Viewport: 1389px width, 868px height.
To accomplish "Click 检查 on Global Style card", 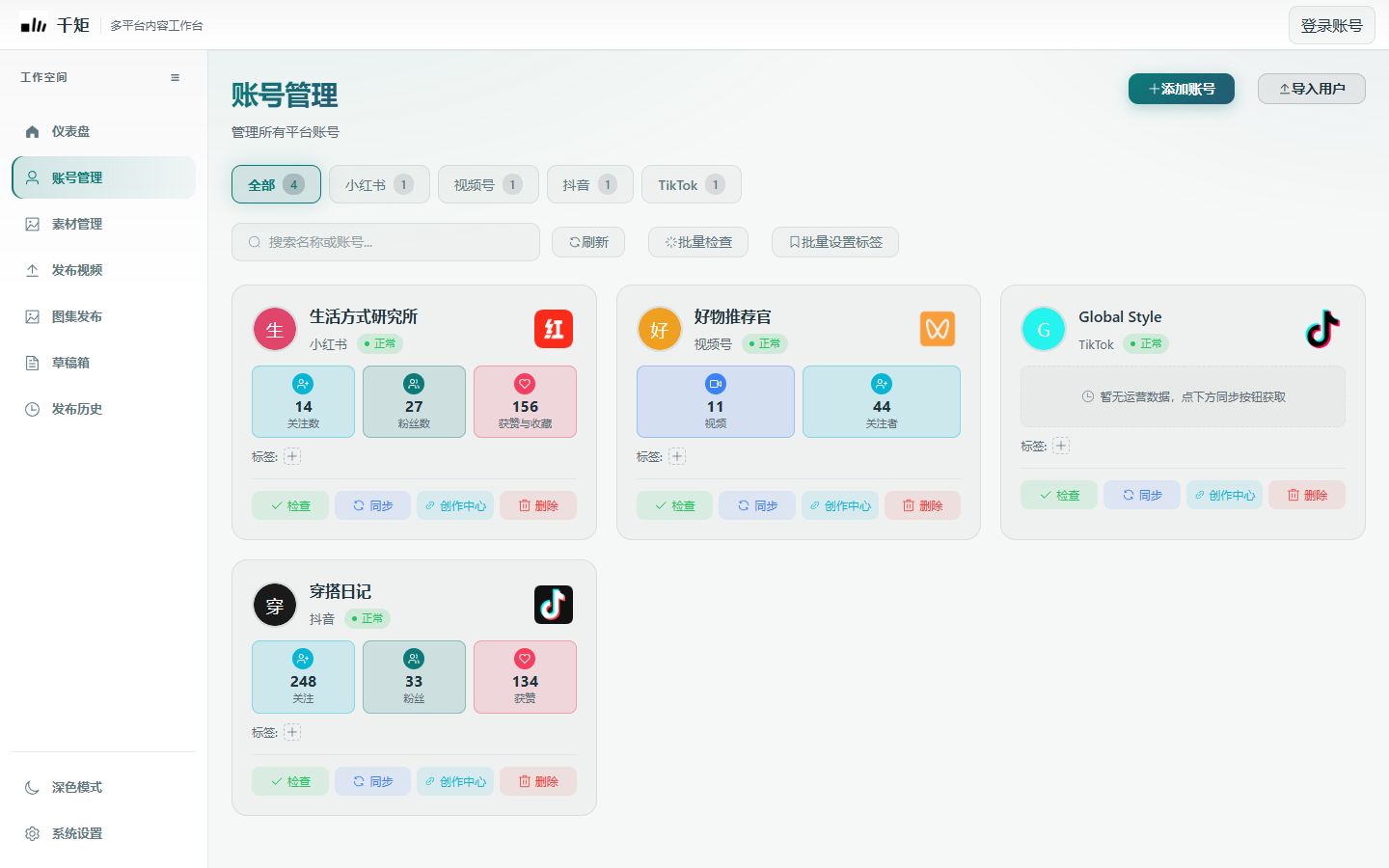I will point(1059,495).
